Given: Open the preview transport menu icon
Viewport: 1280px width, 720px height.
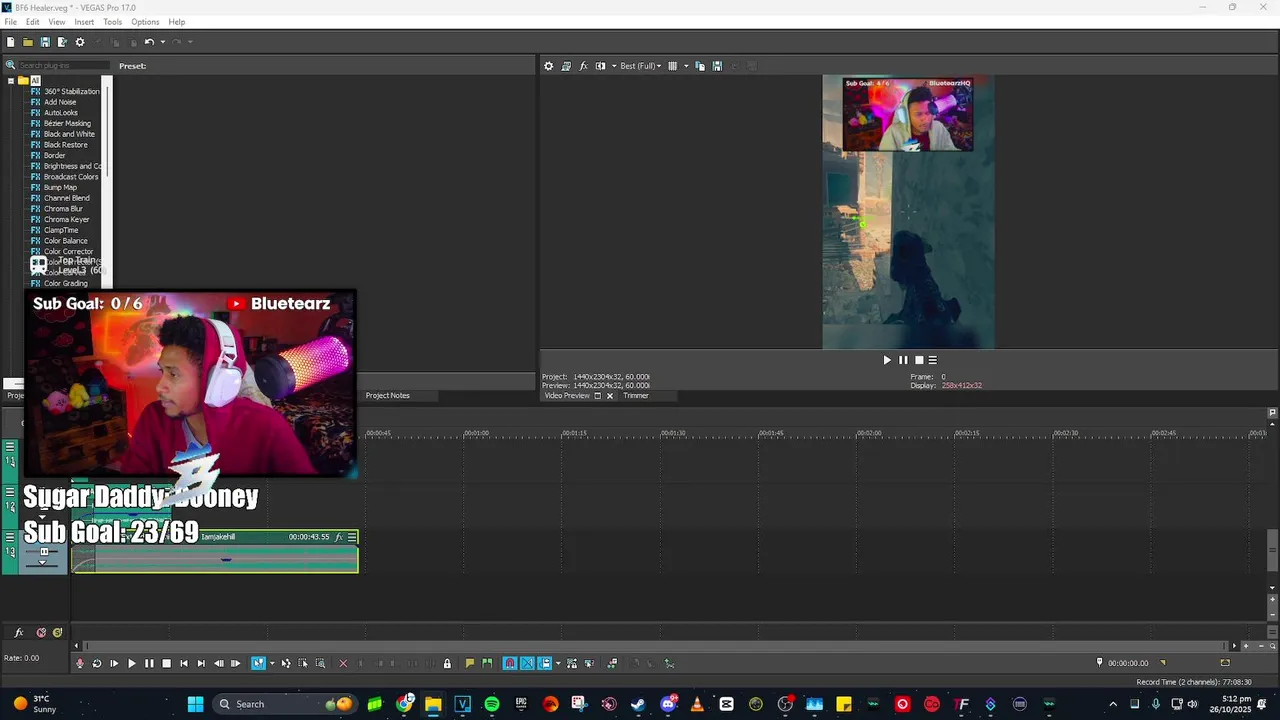Looking at the screenshot, I should pos(933,360).
